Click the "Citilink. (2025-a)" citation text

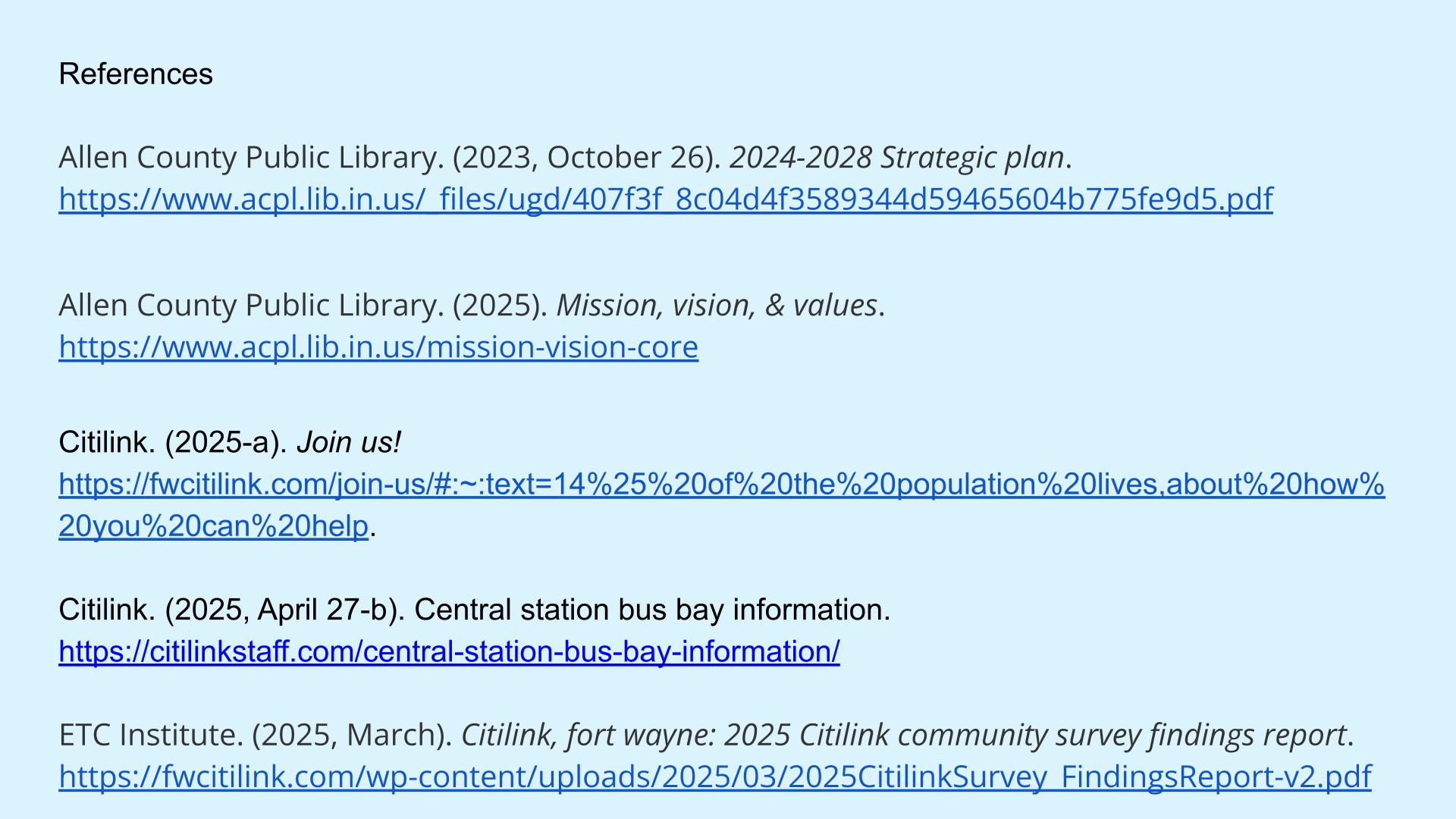pyautogui.click(x=173, y=443)
